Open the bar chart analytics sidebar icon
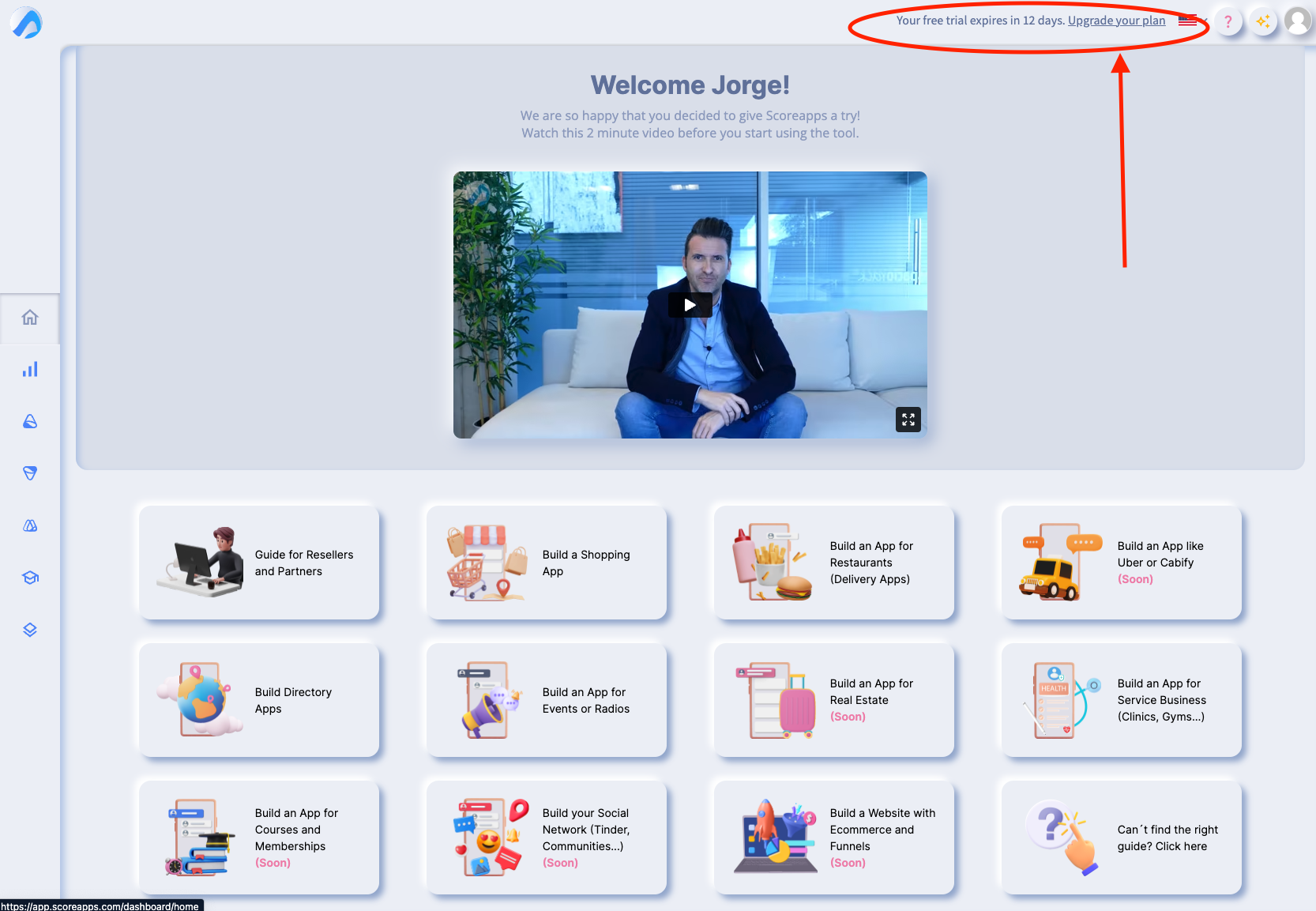 [x=30, y=370]
